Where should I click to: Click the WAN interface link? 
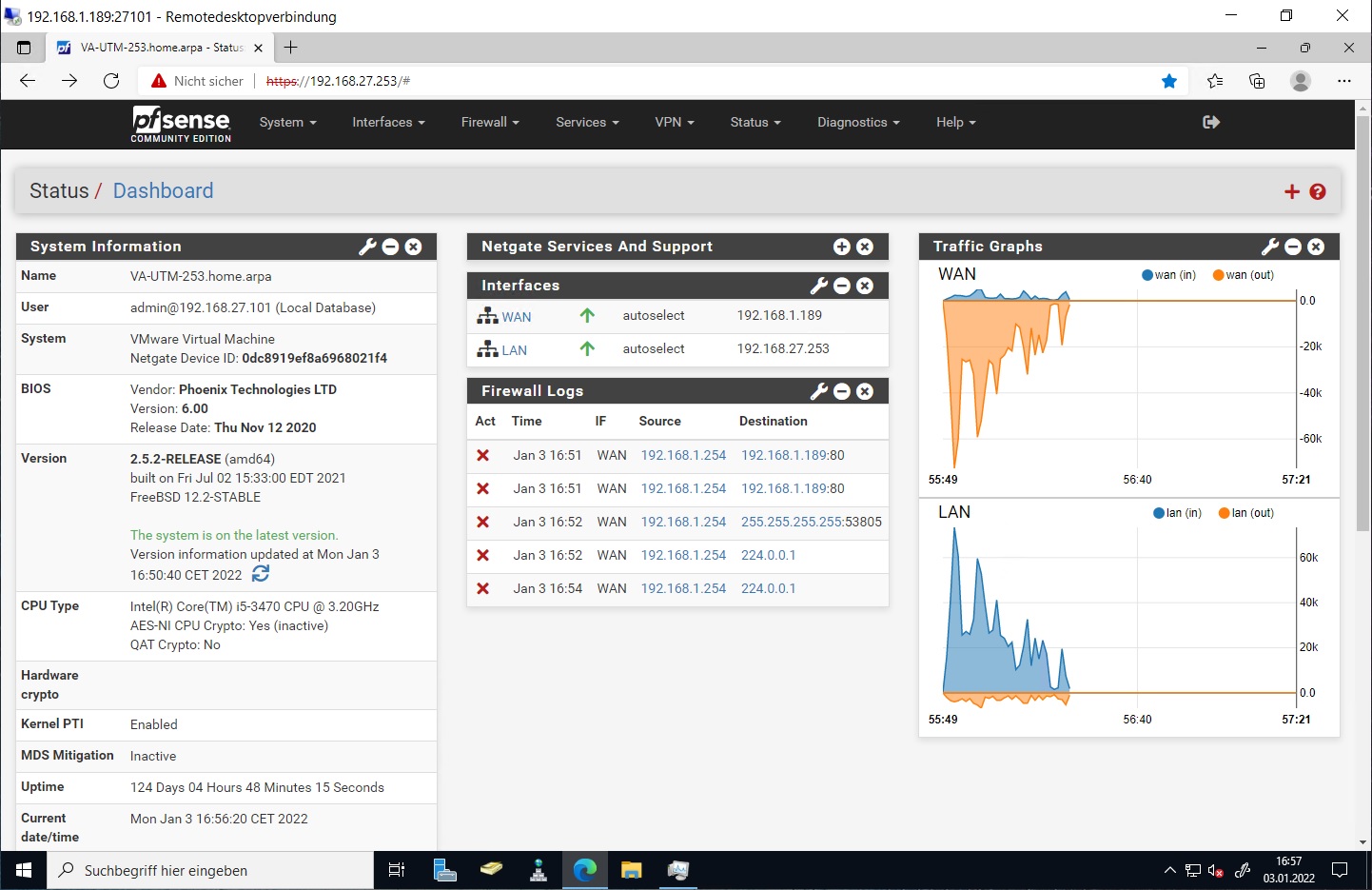point(517,317)
